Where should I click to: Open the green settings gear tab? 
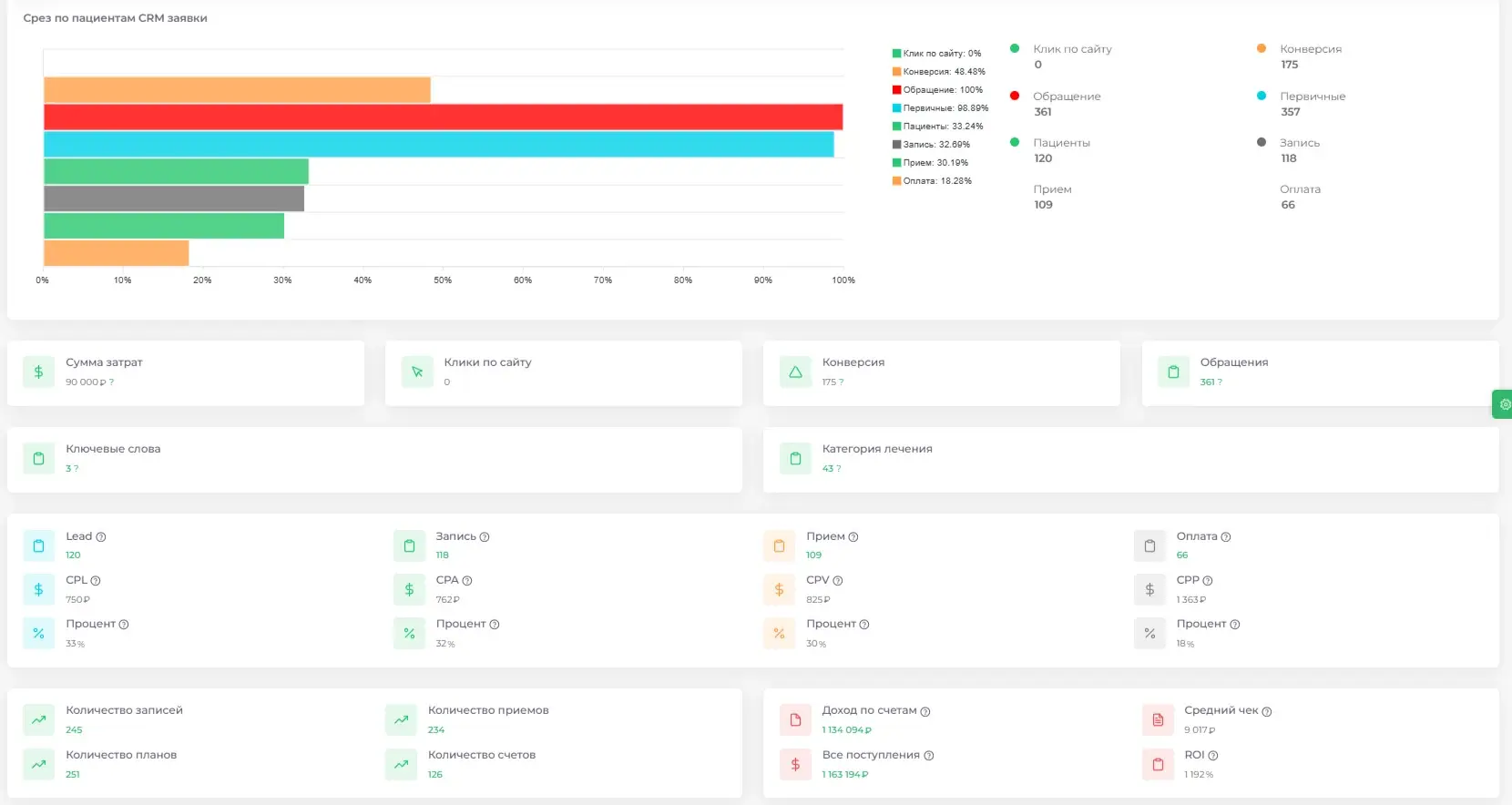[1503, 403]
